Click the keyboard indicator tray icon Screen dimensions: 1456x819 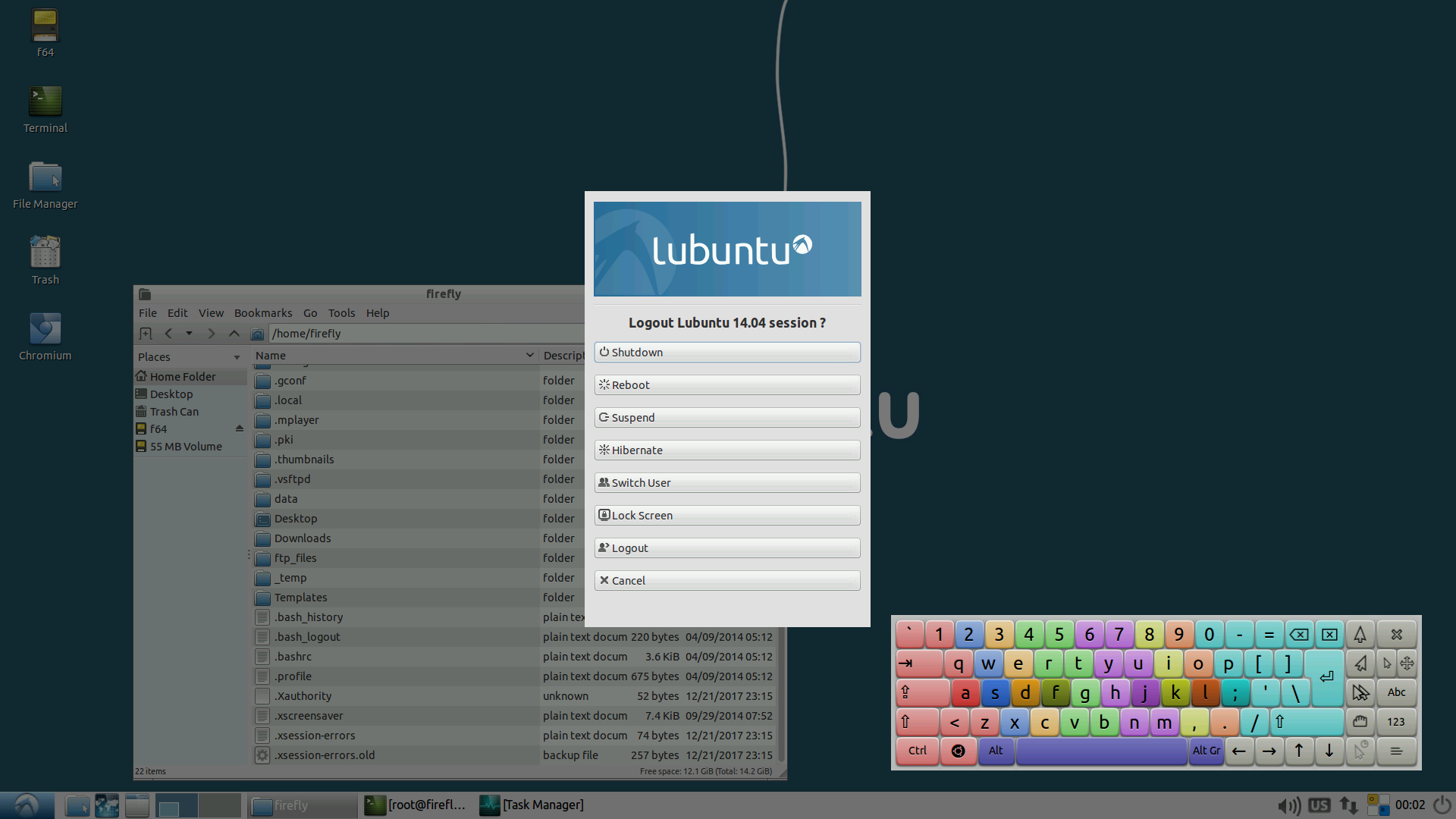tap(1378, 805)
